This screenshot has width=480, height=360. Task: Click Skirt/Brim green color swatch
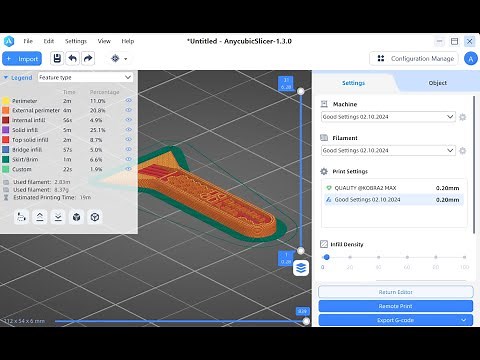click(6, 159)
